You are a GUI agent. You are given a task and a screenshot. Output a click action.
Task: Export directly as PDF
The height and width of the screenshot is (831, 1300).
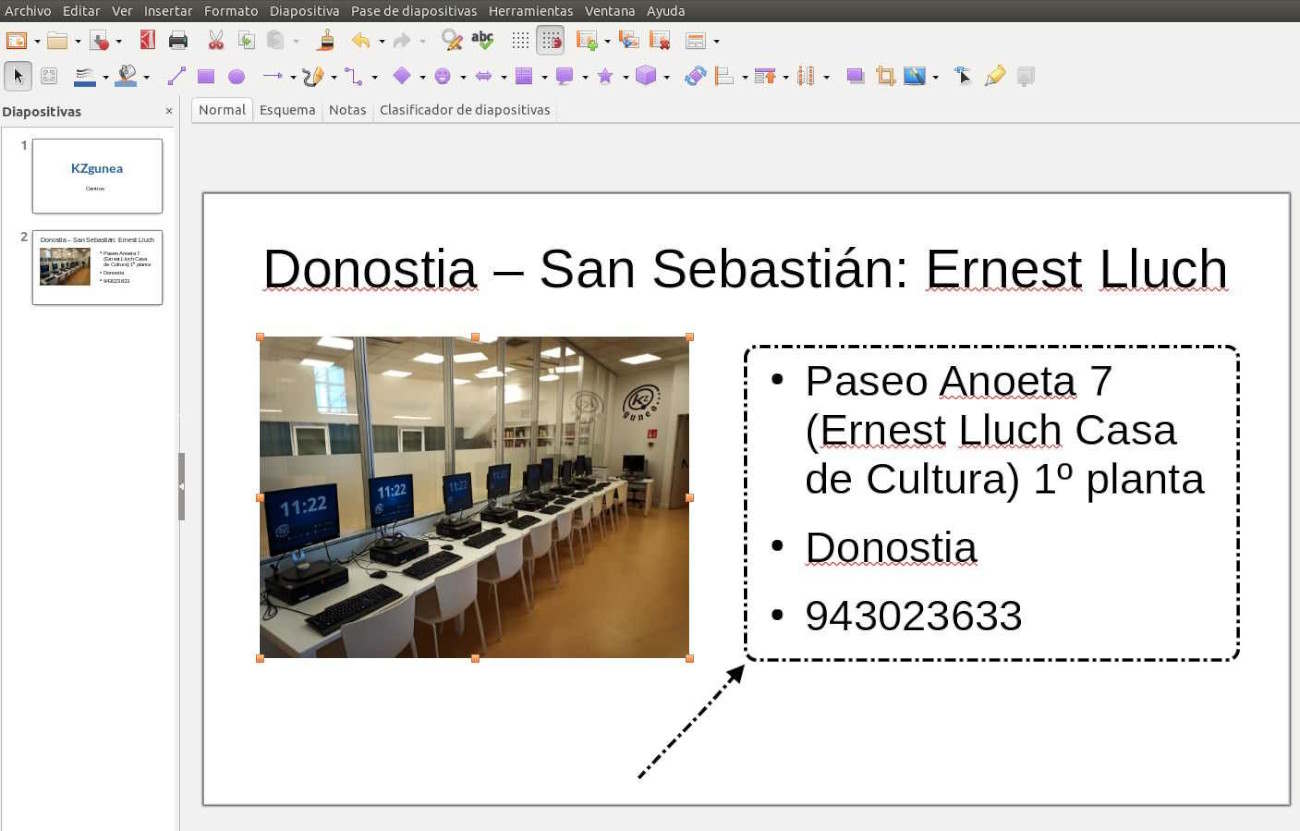coord(148,40)
